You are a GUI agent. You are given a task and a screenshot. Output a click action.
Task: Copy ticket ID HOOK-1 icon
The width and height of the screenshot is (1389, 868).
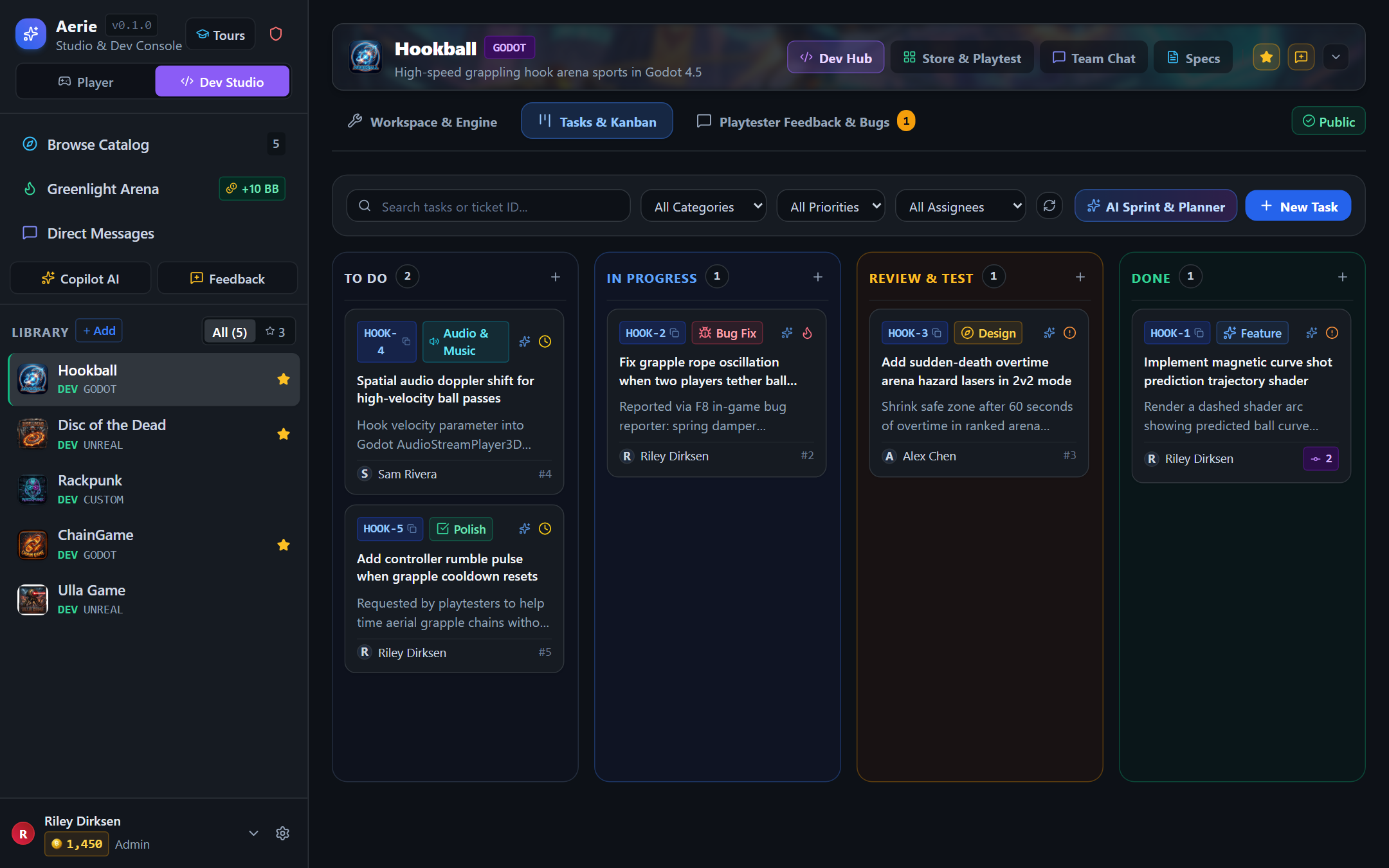[1199, 333]
